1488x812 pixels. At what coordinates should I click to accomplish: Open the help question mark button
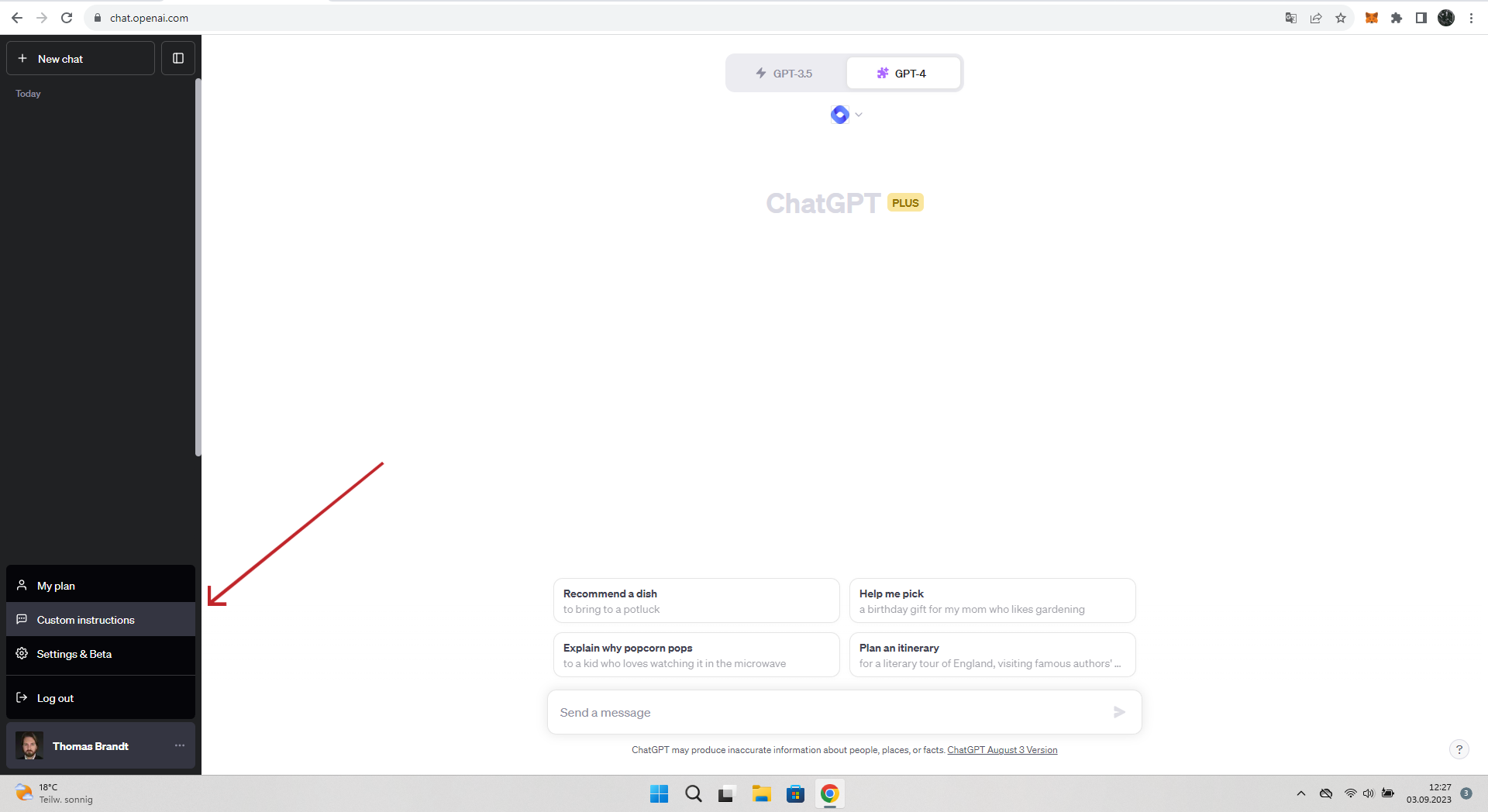1459,749
